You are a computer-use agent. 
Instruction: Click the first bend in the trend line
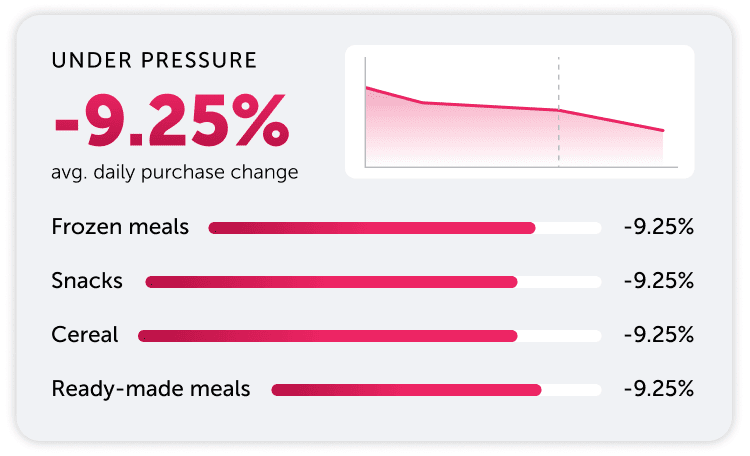point(423,102)
